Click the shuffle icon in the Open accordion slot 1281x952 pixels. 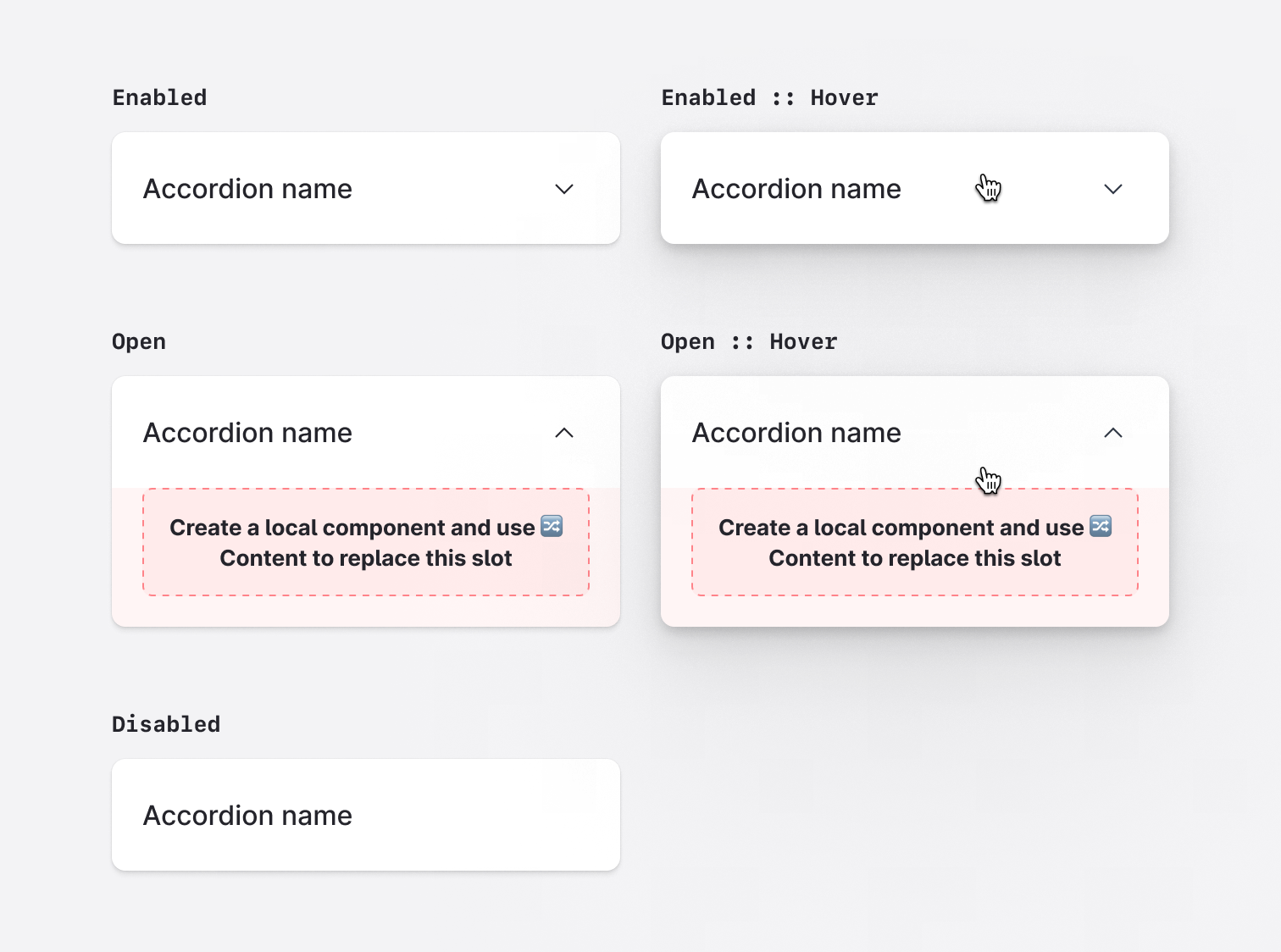[x=552, y=526]
